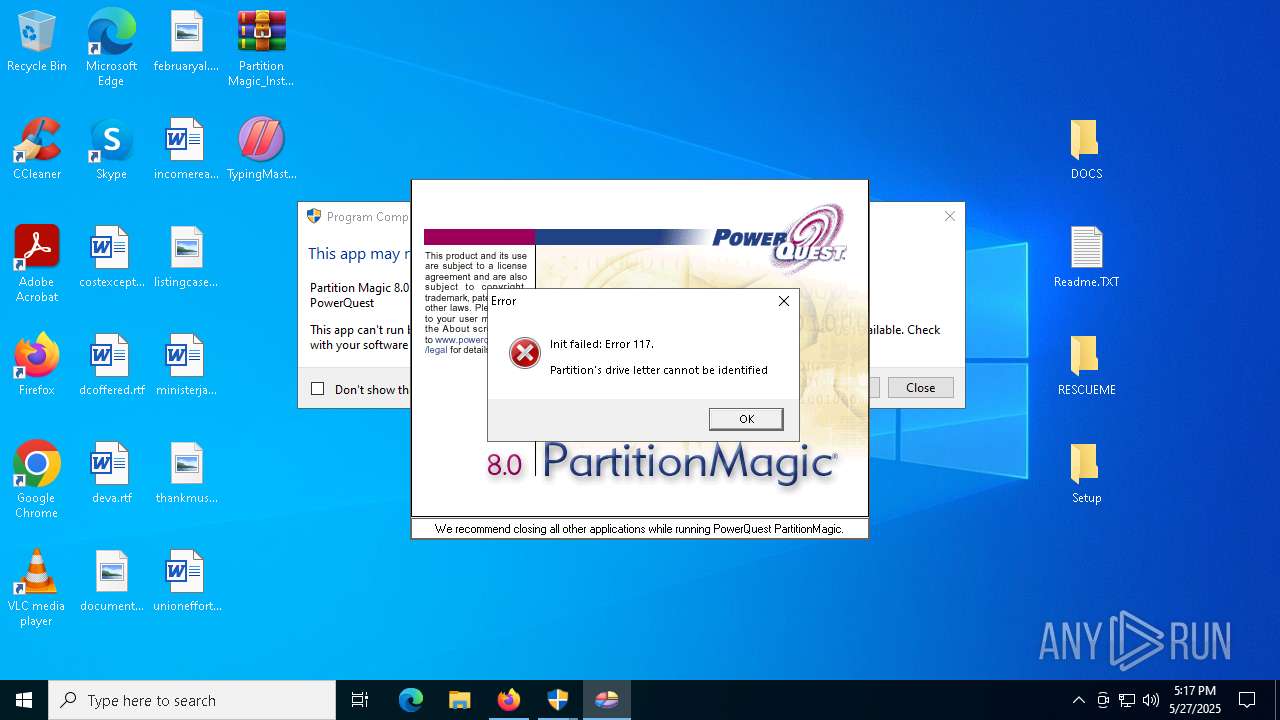Switch to the shield compatibility taskbar item
This screenshot has height=720, width=1280.
(x=557, y=700)
